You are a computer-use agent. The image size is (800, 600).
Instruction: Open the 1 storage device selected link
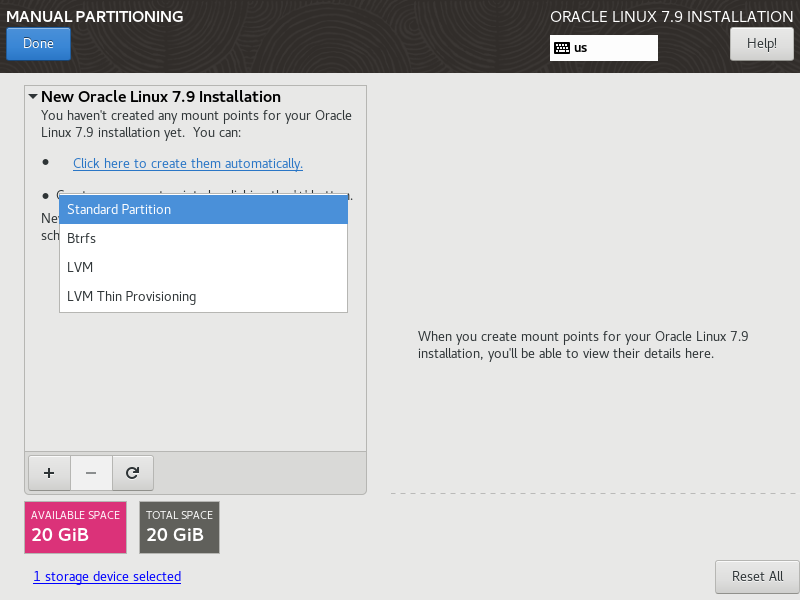coord(107,577)
